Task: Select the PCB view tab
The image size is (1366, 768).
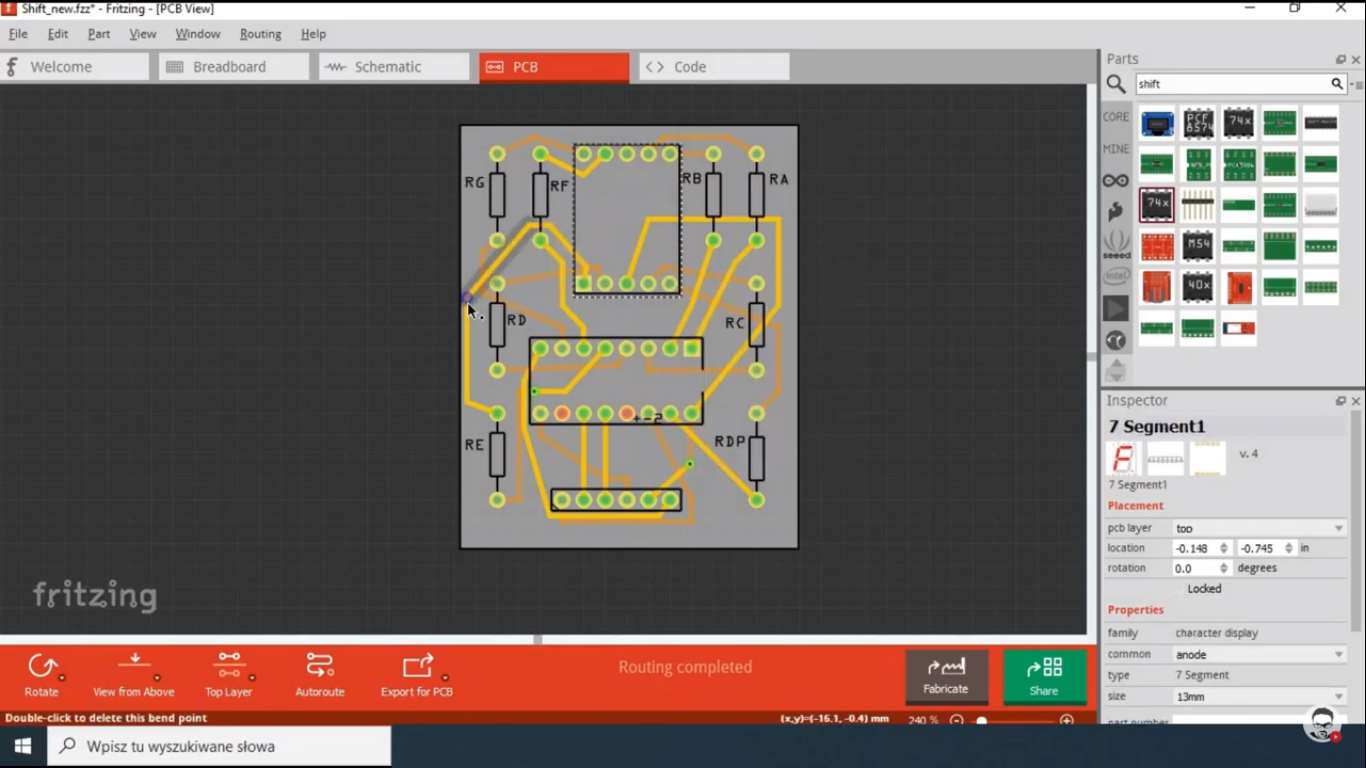Action: point(554,67)
